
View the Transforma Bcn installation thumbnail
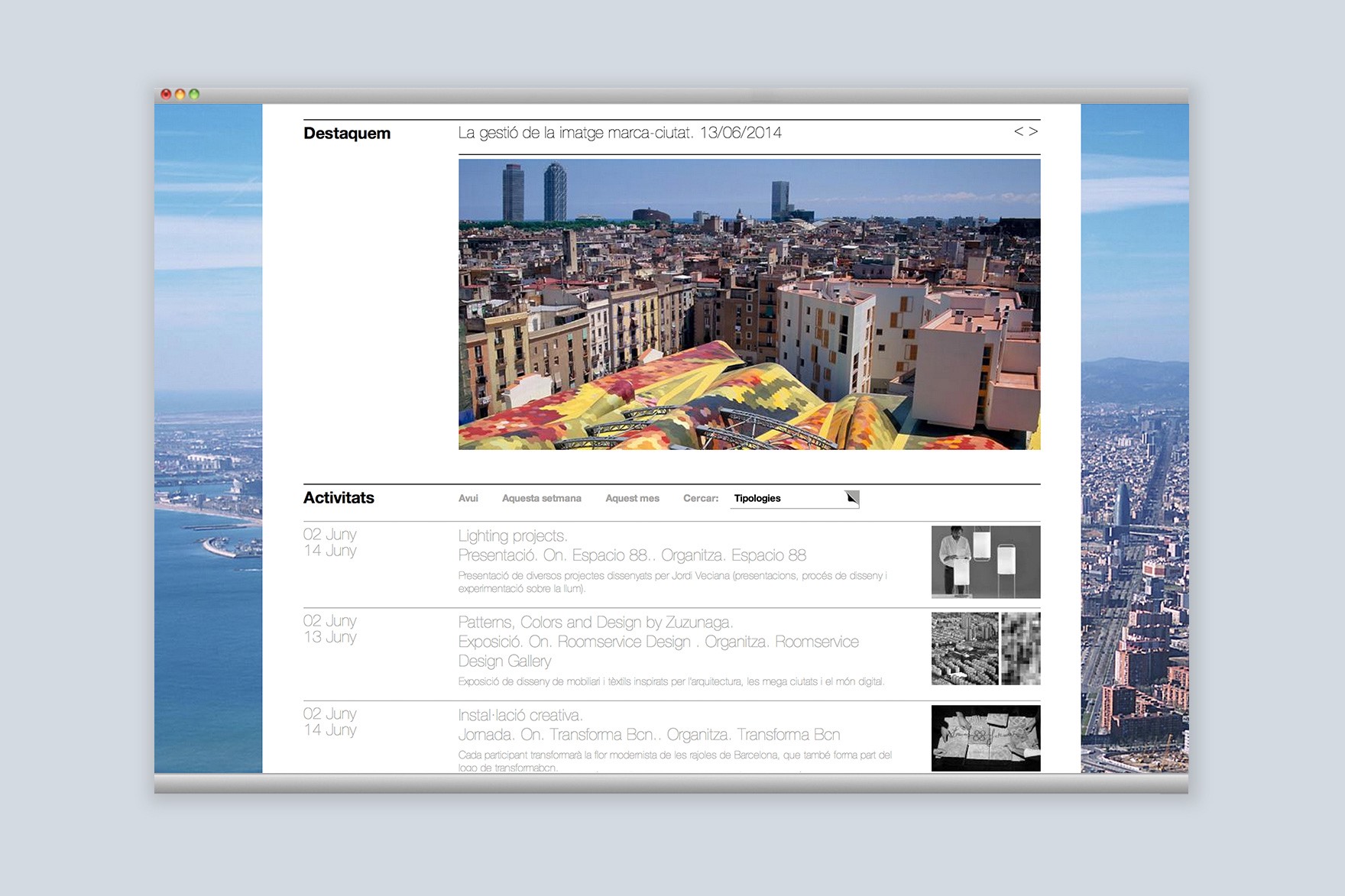coord(986,738)
